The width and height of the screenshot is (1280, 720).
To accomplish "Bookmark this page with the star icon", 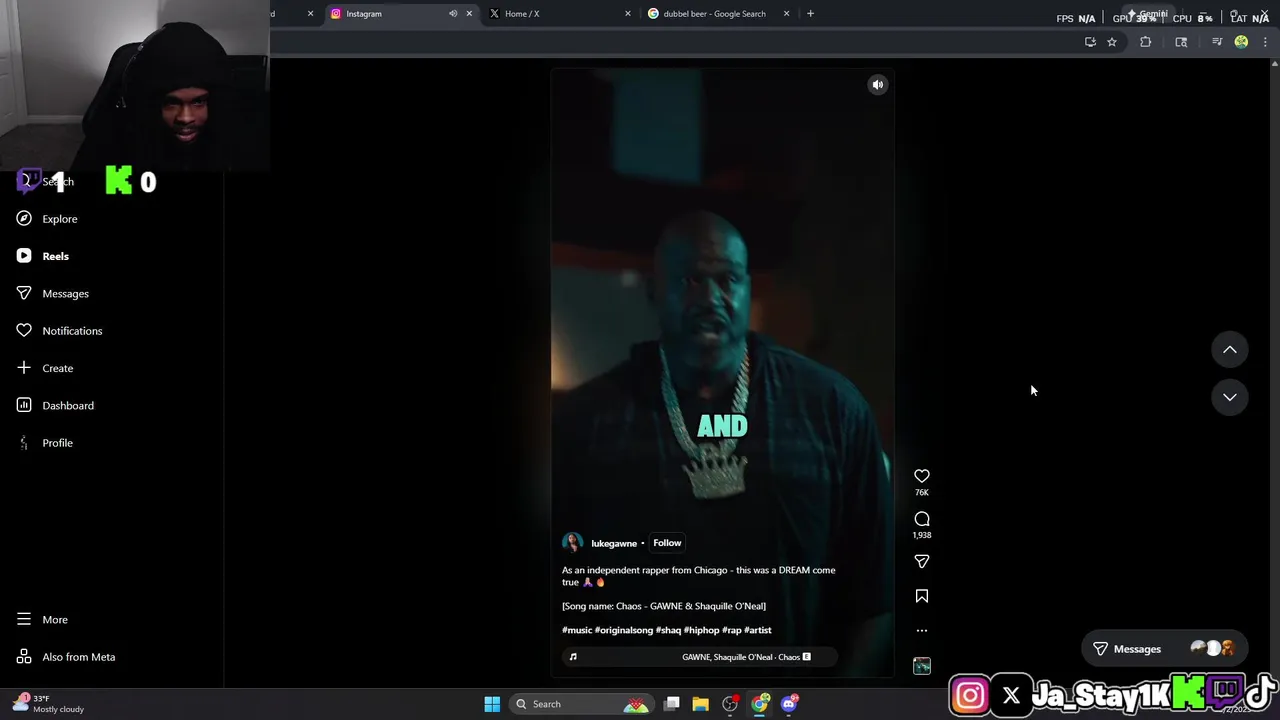I will 1111,42.
